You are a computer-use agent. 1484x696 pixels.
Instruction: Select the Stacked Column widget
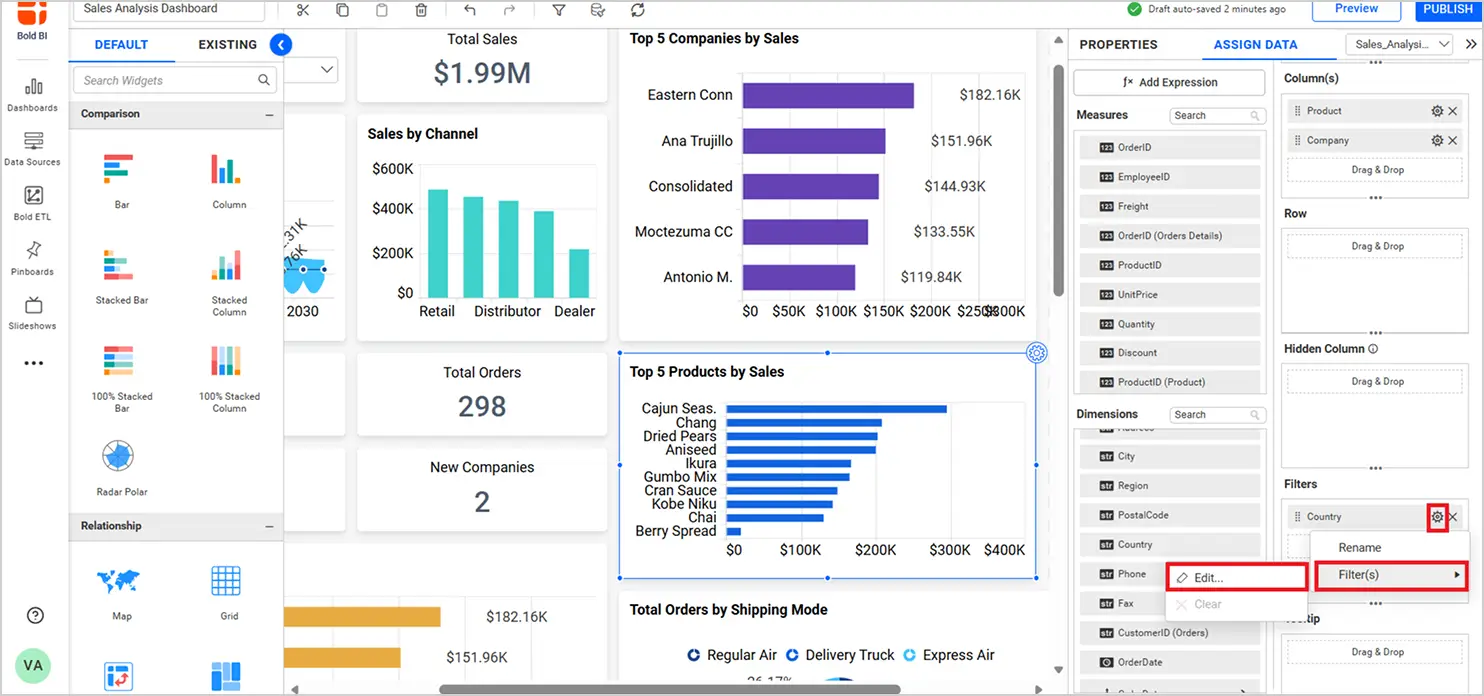click(228, 282)
